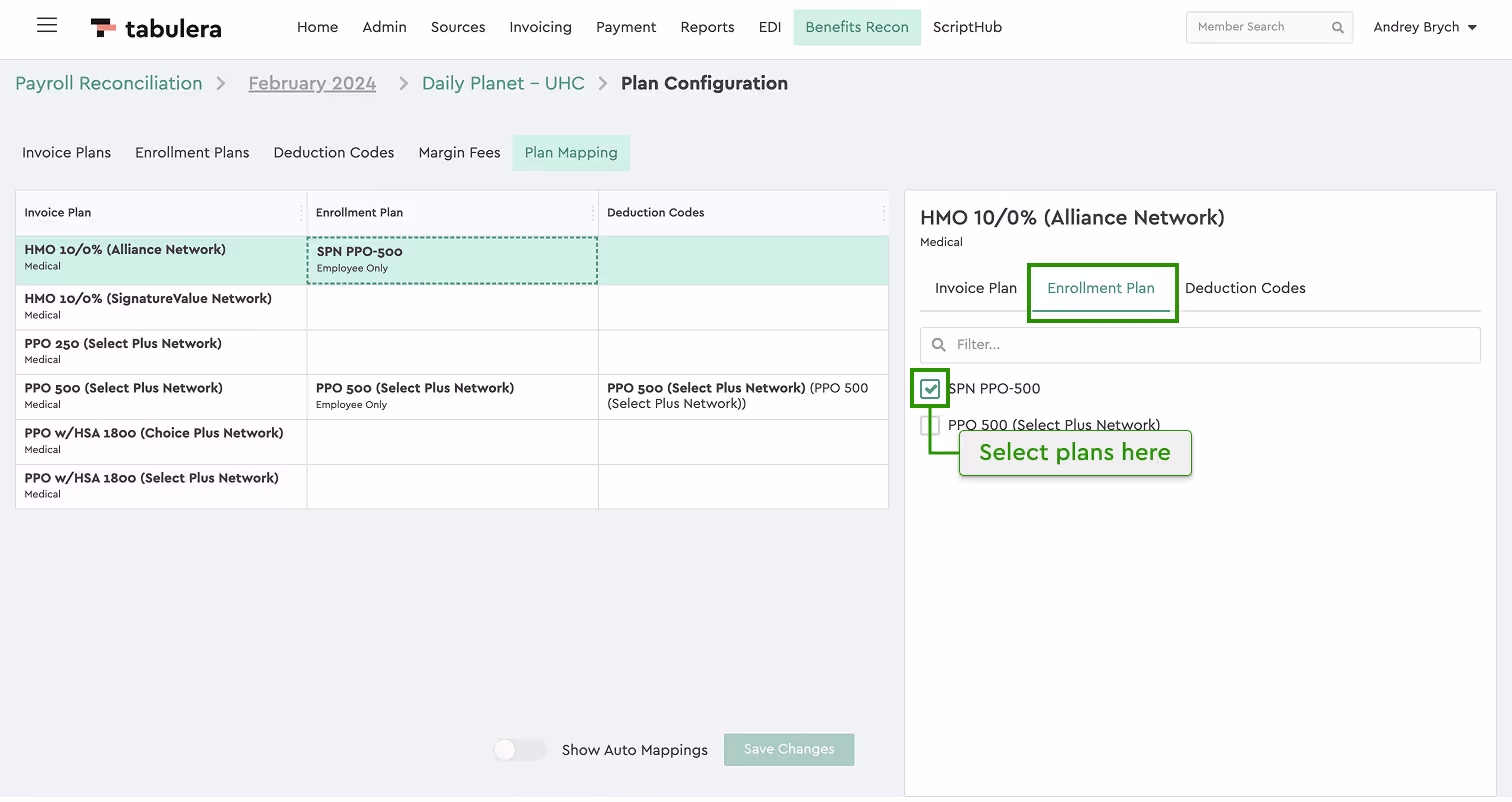Go to Payroll Reconciliation breadcrumb

point(109,83)
